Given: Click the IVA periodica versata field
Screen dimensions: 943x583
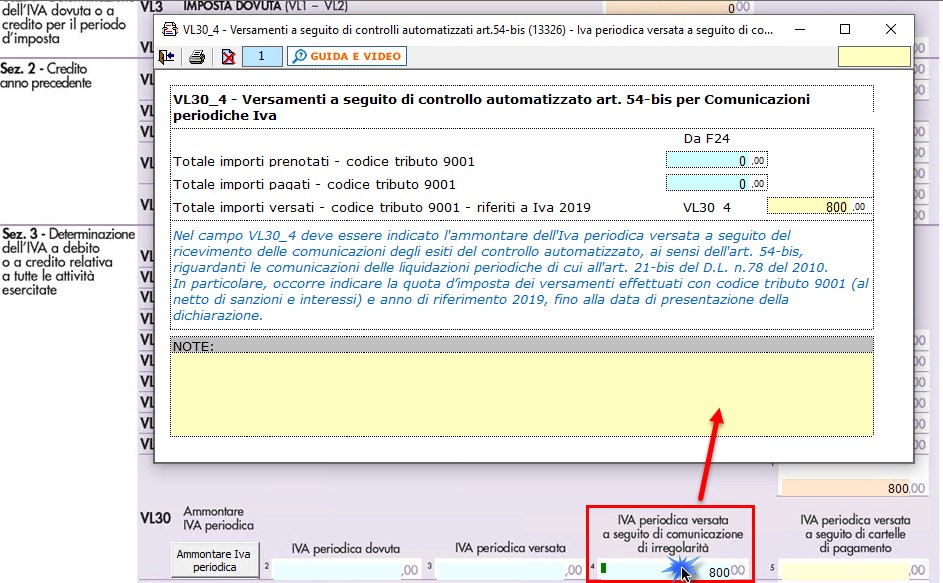Looking at the screenshot, I should 510,570.
